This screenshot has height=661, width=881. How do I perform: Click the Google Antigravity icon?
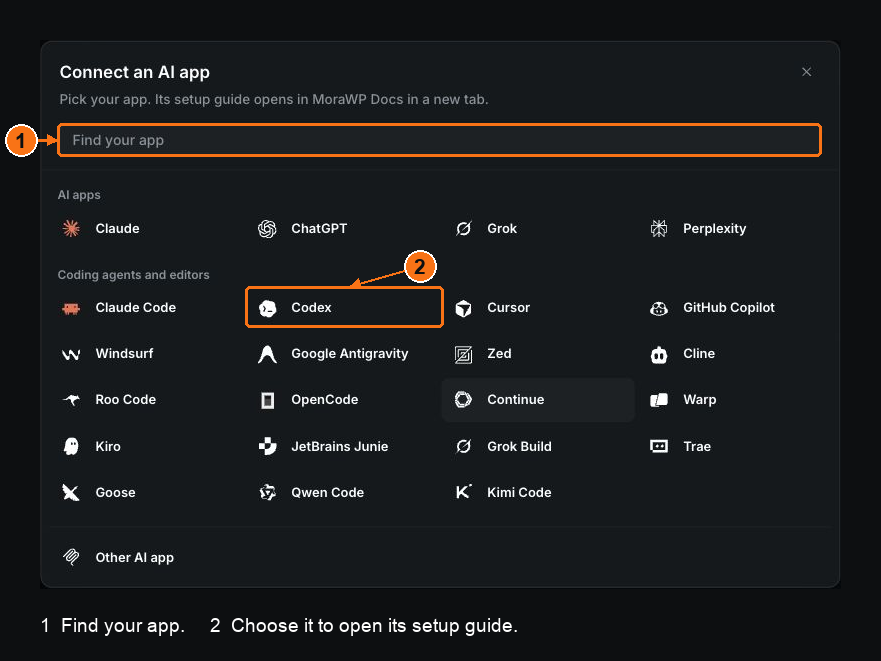[267, 354]
